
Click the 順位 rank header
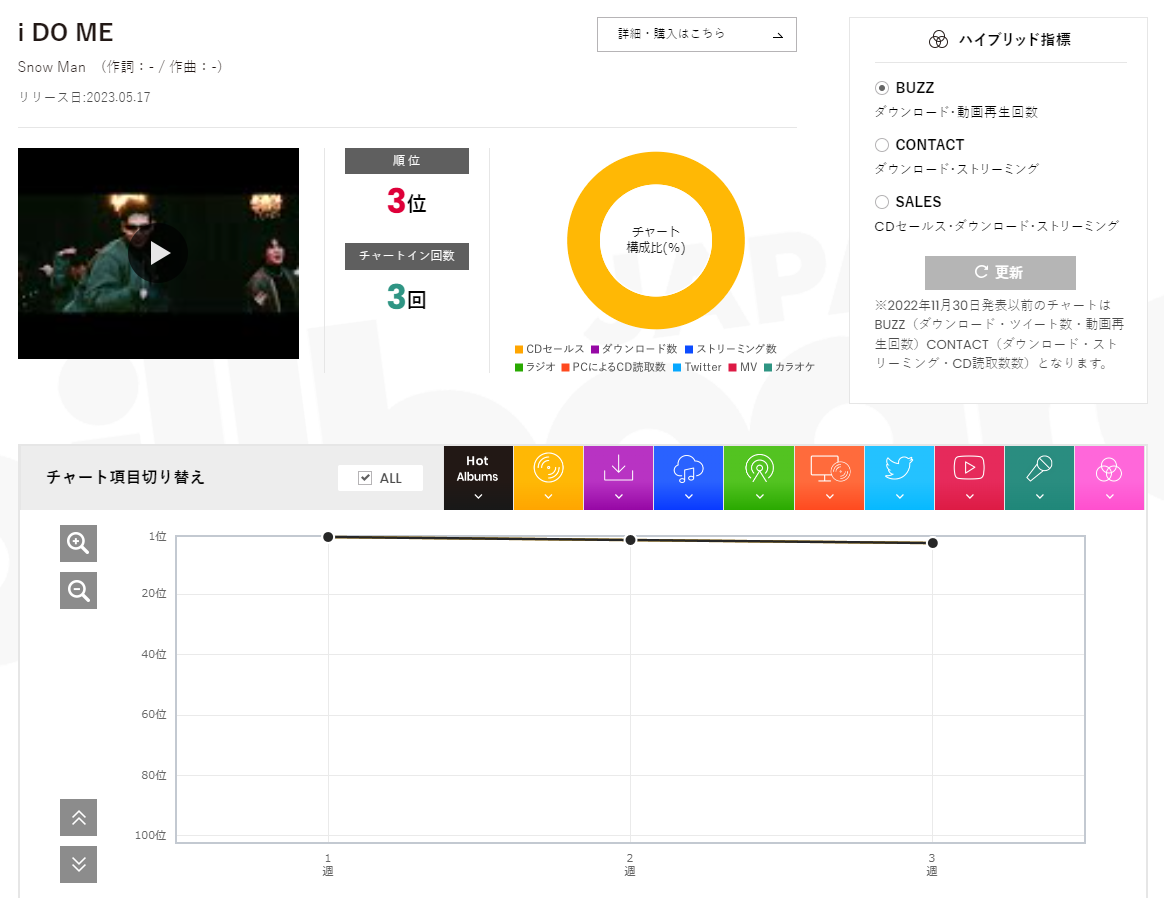407,161
